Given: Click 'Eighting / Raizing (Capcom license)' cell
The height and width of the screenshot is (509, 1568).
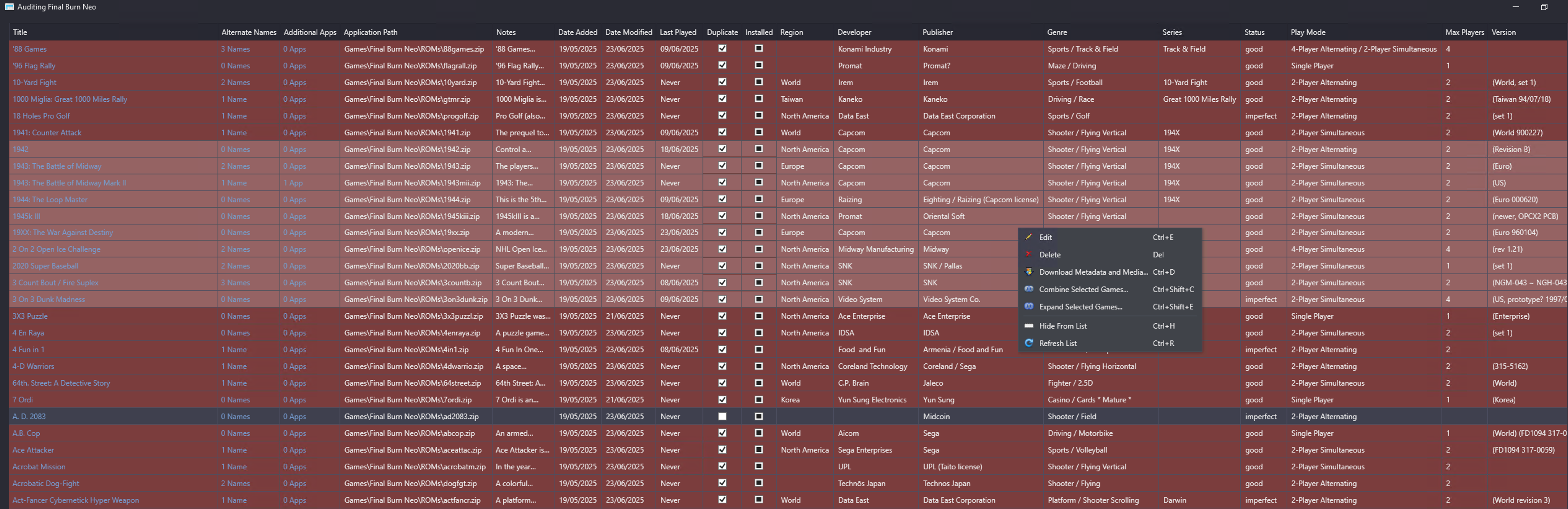Looking at the screenshot, I should (981, 199).
